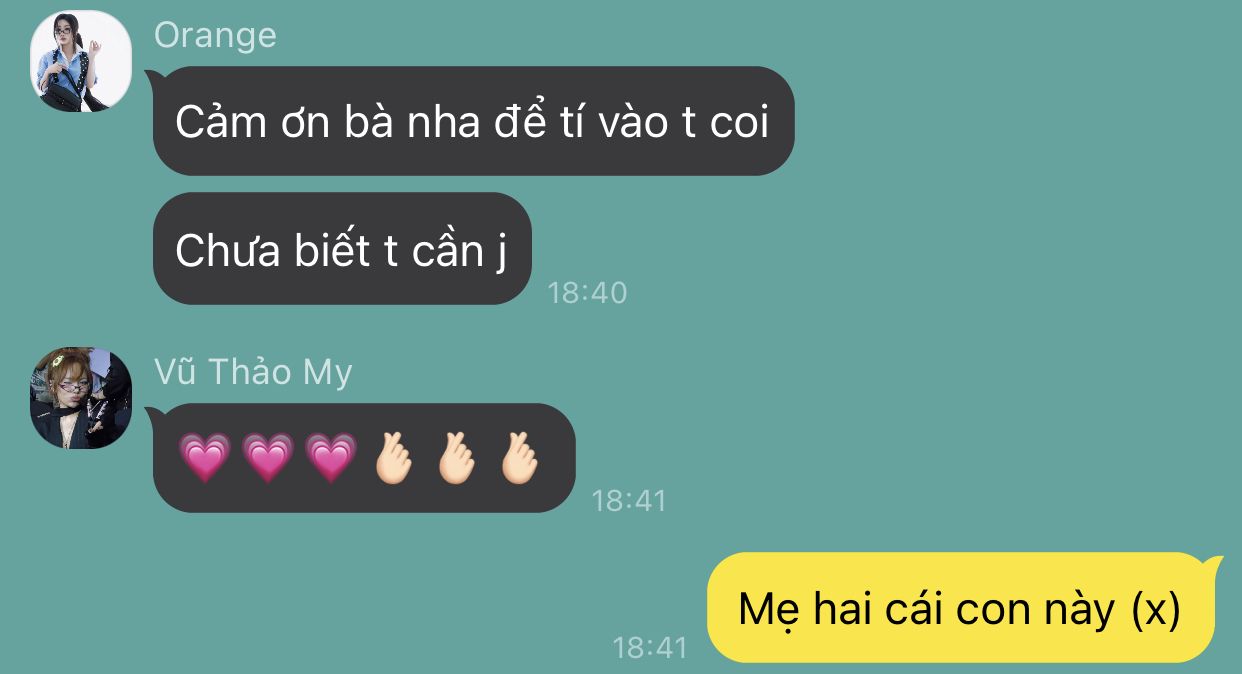Click the first pink heart emoji
The image size is (1242, 674).
(204, 459)
